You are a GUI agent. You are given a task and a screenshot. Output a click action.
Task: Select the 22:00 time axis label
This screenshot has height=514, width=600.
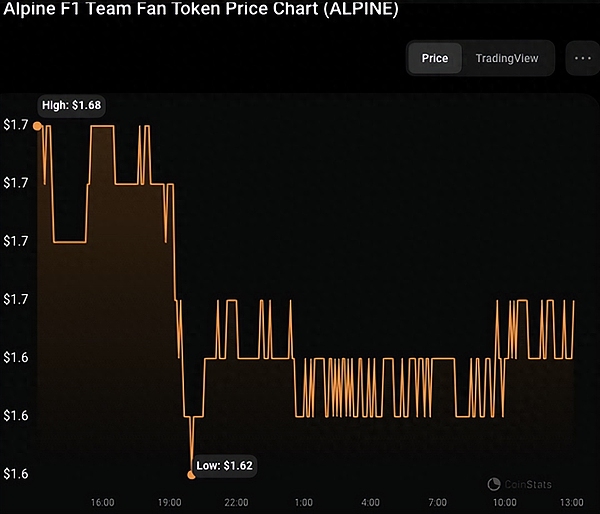click(236, 502)
